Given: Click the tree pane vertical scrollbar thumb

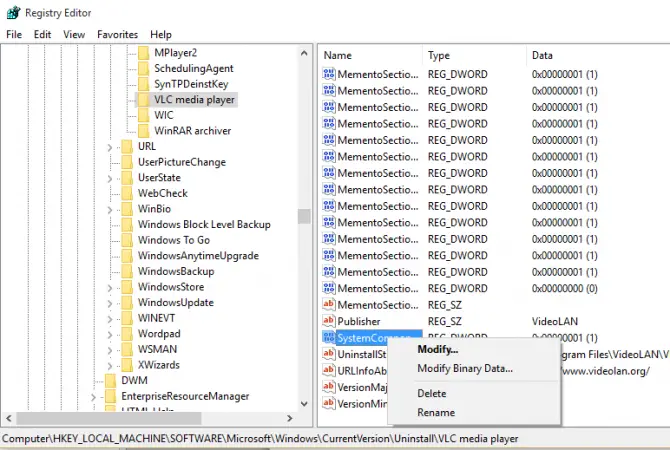Looking at the screenshot, I should point(304,216).
